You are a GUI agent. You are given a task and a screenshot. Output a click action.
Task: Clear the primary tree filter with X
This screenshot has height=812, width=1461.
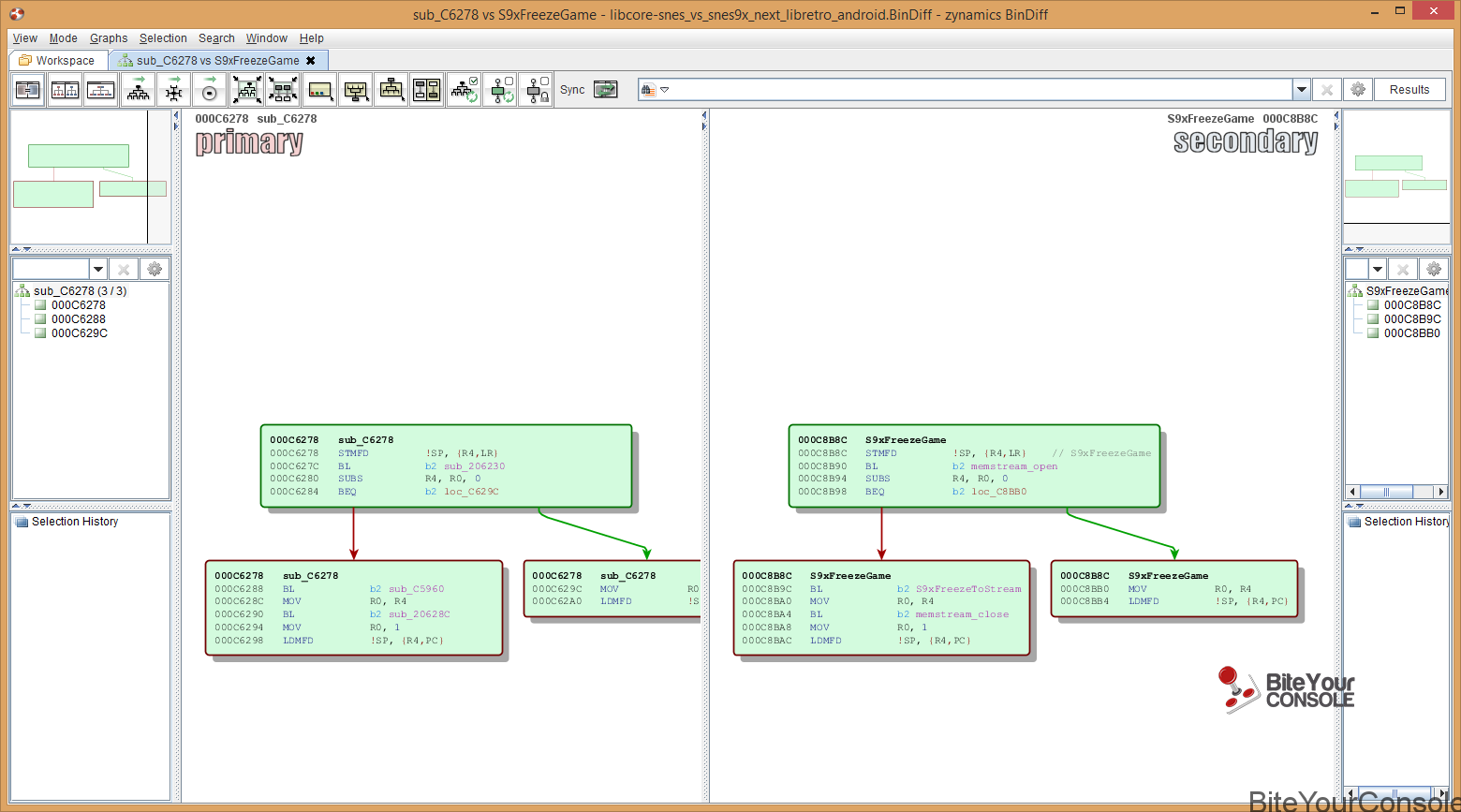pyautogui.click(x=123, y=269)
